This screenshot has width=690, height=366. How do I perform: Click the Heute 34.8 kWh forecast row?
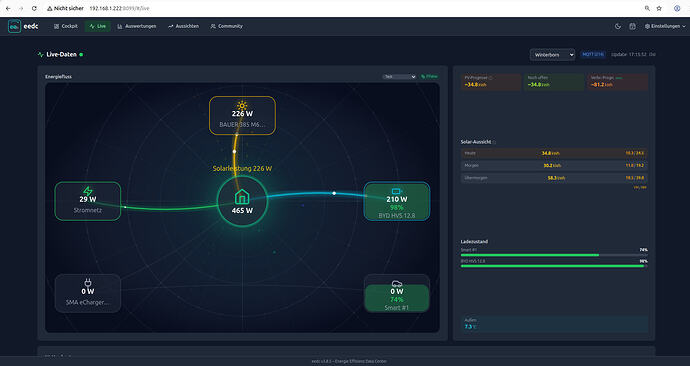[554, 153]
